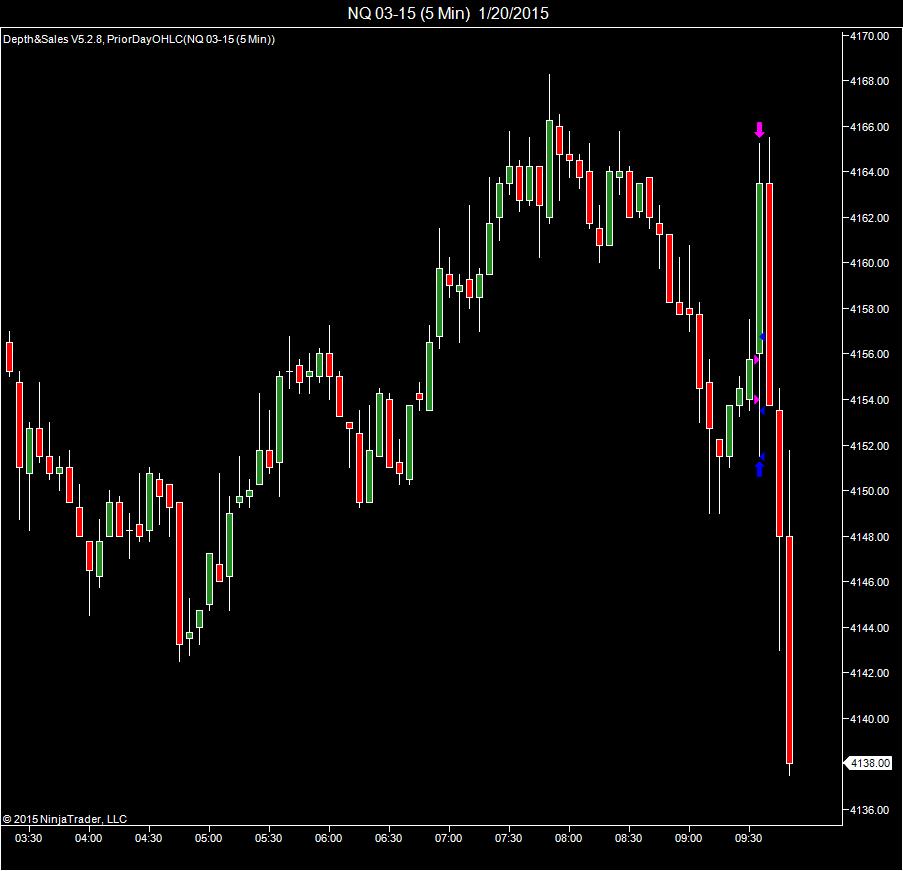Click the 09:30 time axis label
Viewport: 903px width, 871px height.
click(748, 838)
